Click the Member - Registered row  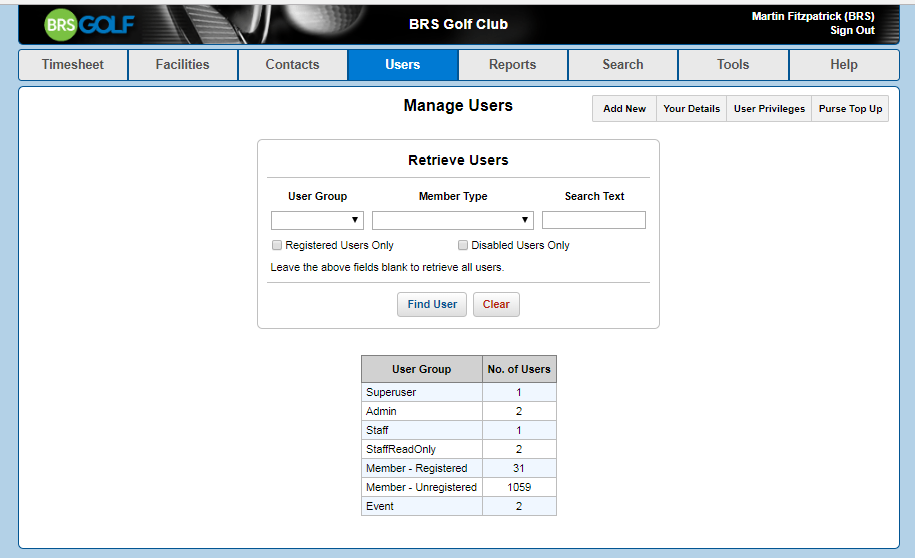click(x=459, y=468)
